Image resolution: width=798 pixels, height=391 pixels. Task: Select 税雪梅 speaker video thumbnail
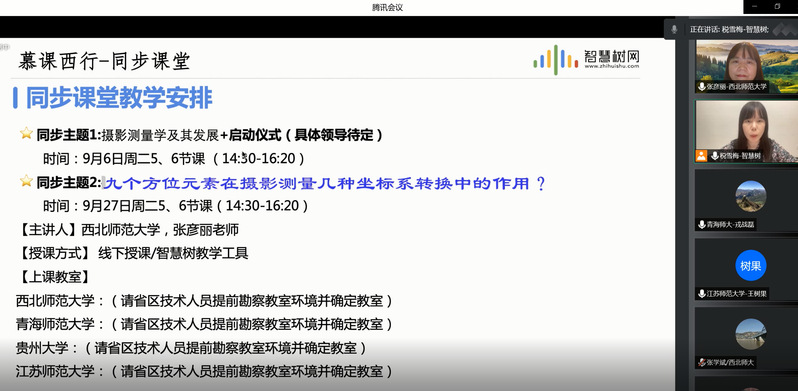pos(747,131)
